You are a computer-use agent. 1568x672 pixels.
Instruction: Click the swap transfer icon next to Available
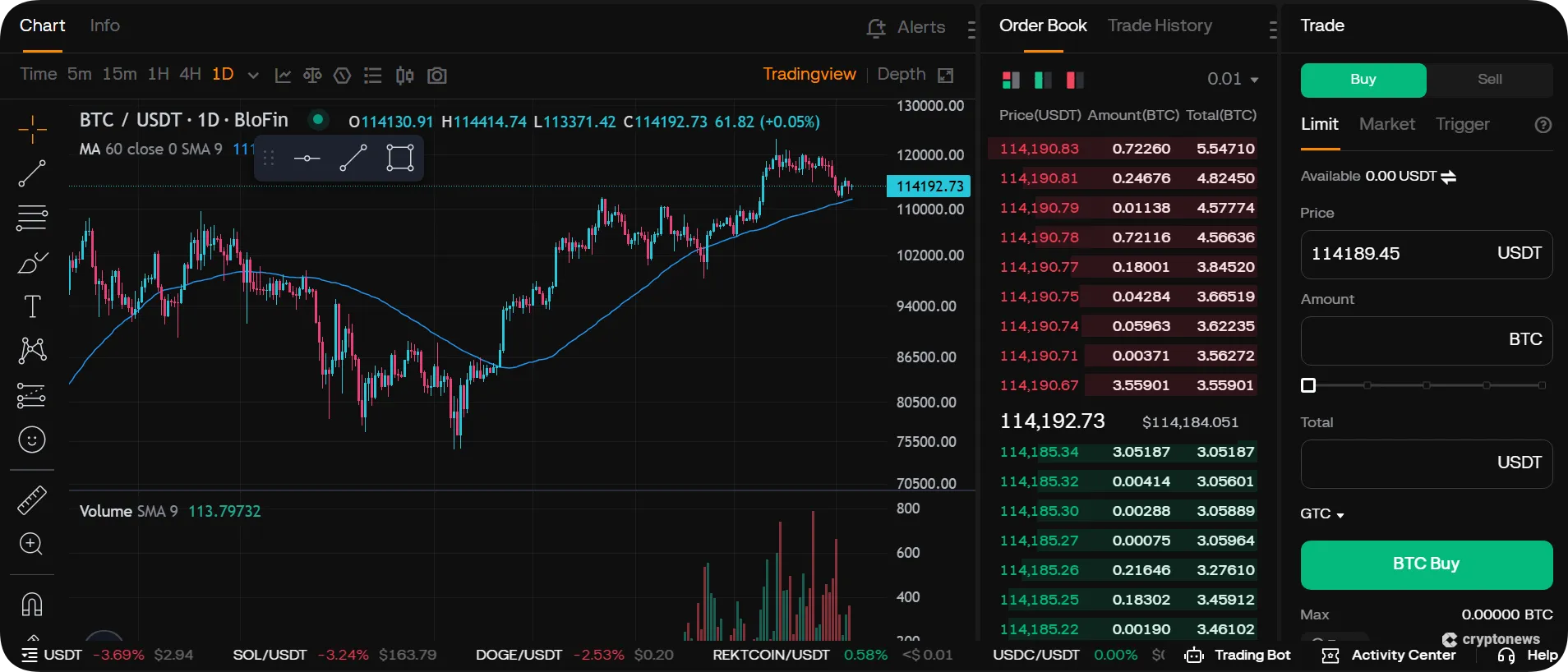[x=1449, y=177]
